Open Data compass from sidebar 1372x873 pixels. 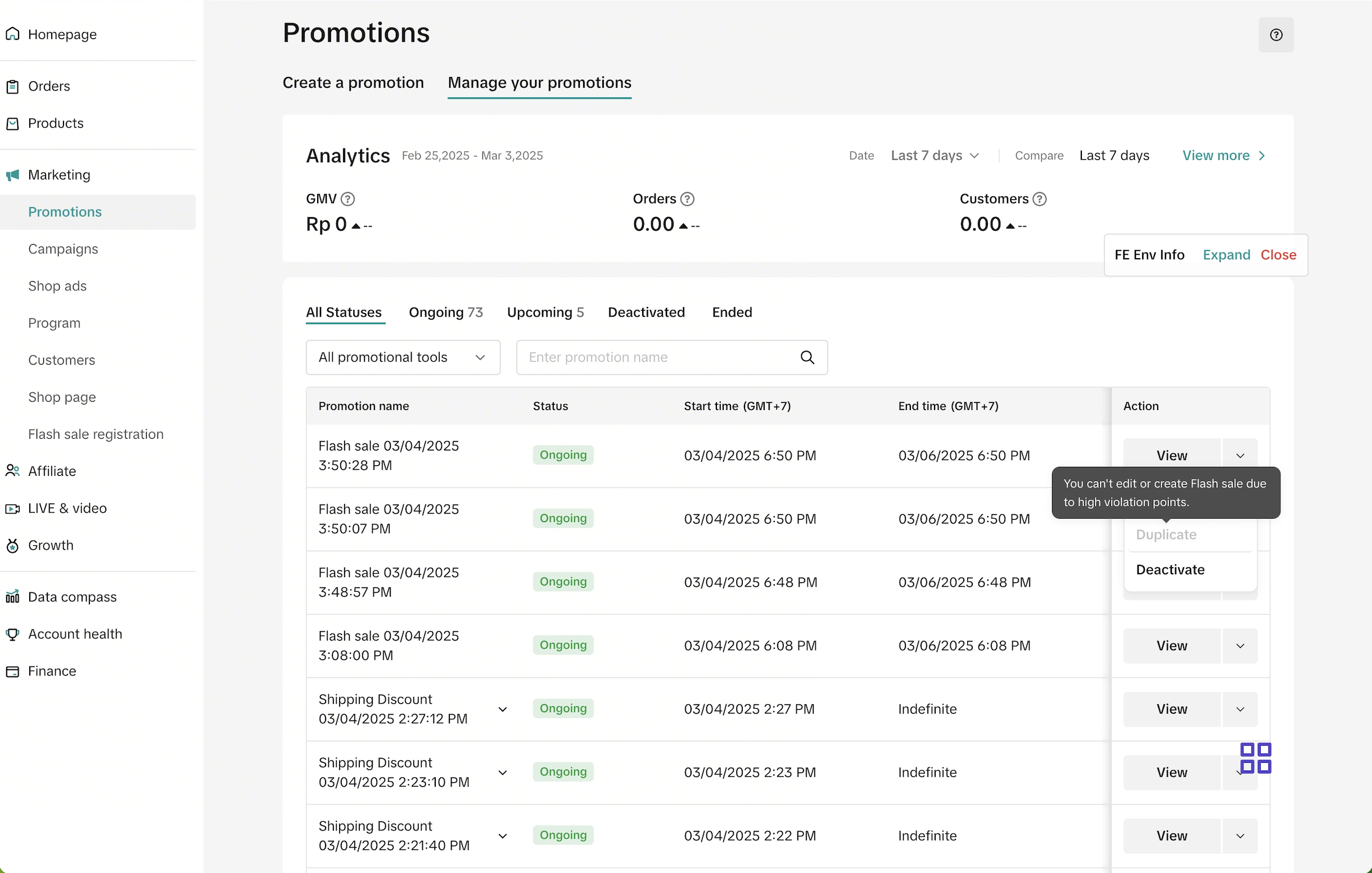point(72,597)
